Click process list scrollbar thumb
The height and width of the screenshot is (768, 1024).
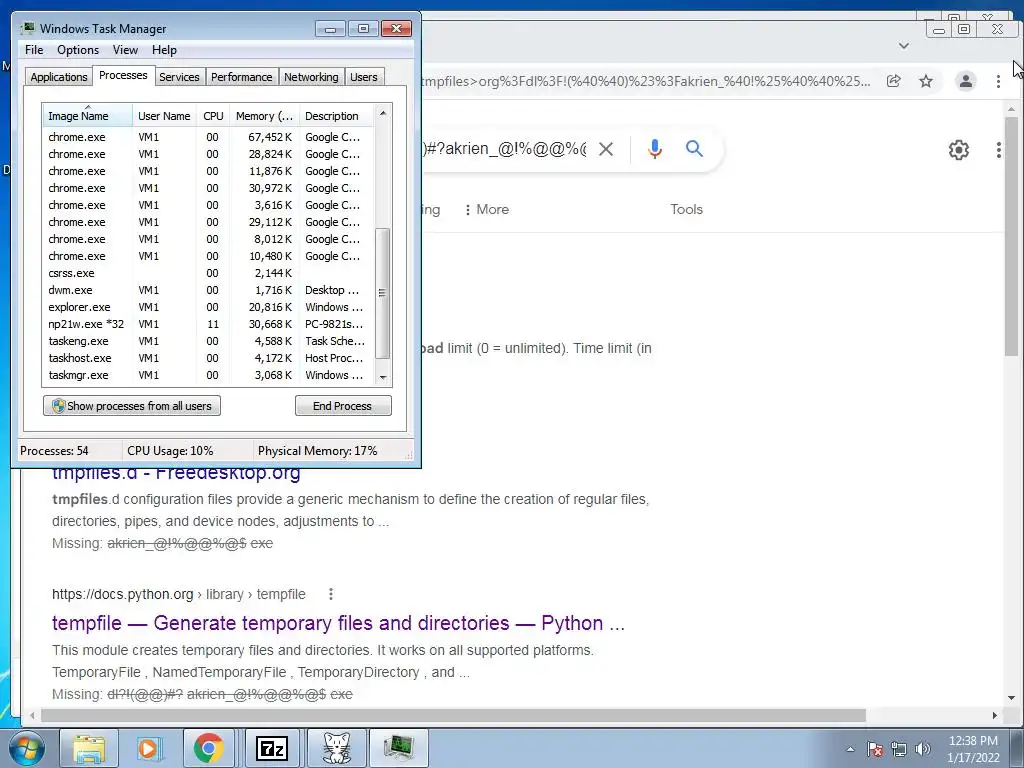pyautogui.click(x=383, y=293)
